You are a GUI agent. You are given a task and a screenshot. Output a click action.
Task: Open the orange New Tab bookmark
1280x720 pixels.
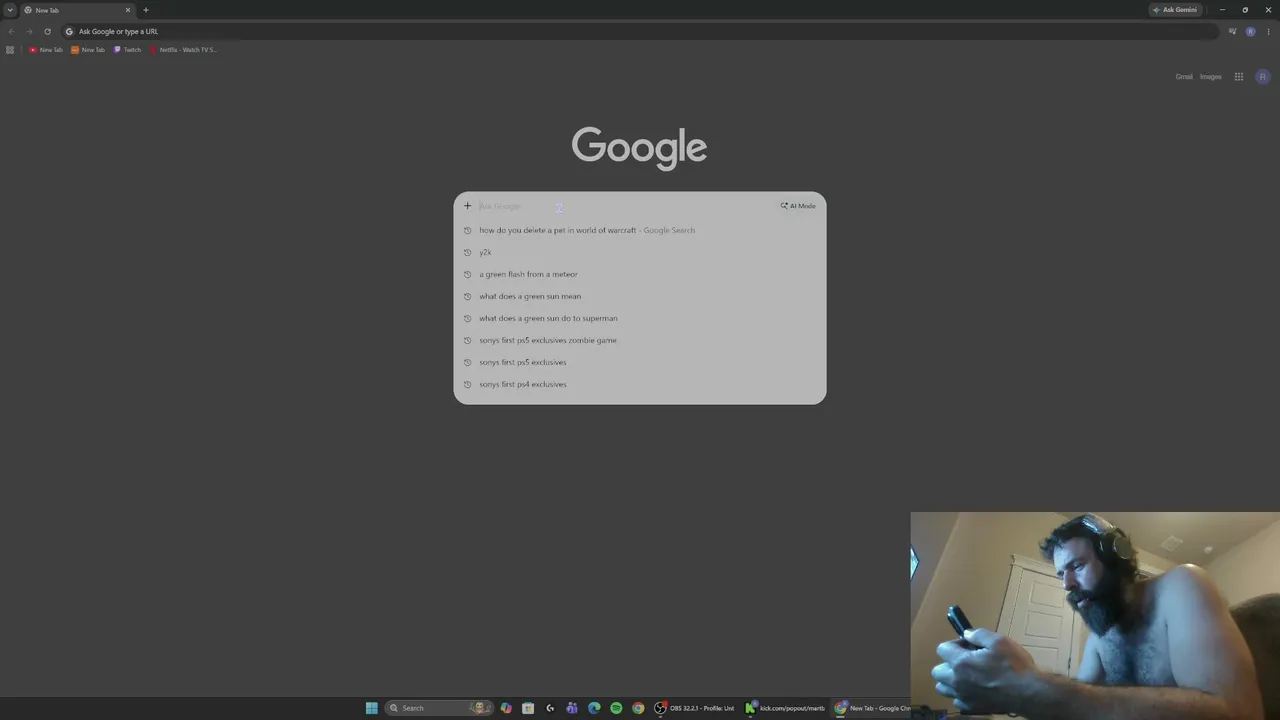[x=88, y=50]
